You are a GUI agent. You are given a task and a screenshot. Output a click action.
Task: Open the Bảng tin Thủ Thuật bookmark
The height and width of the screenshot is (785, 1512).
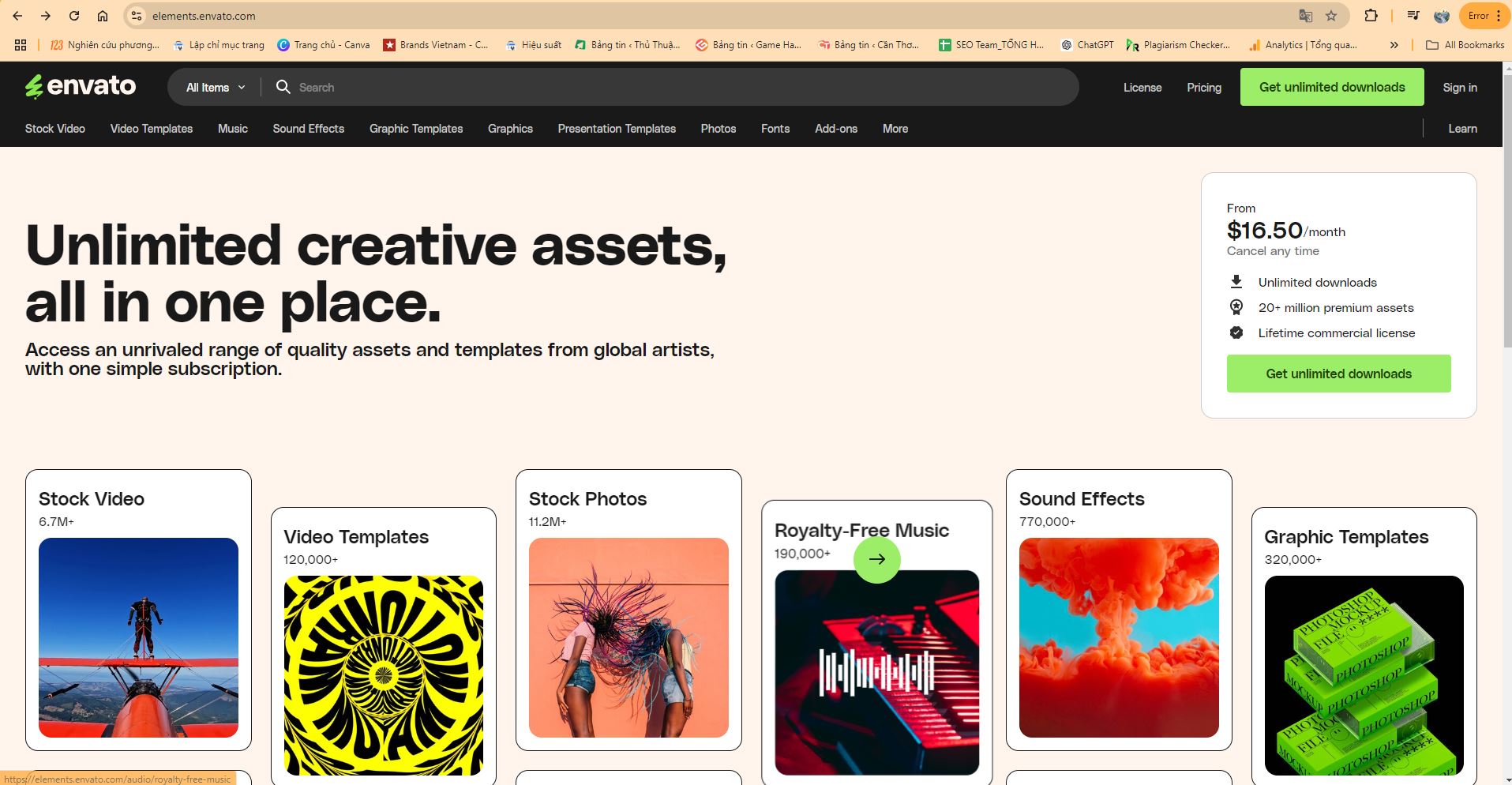point(627,45)
